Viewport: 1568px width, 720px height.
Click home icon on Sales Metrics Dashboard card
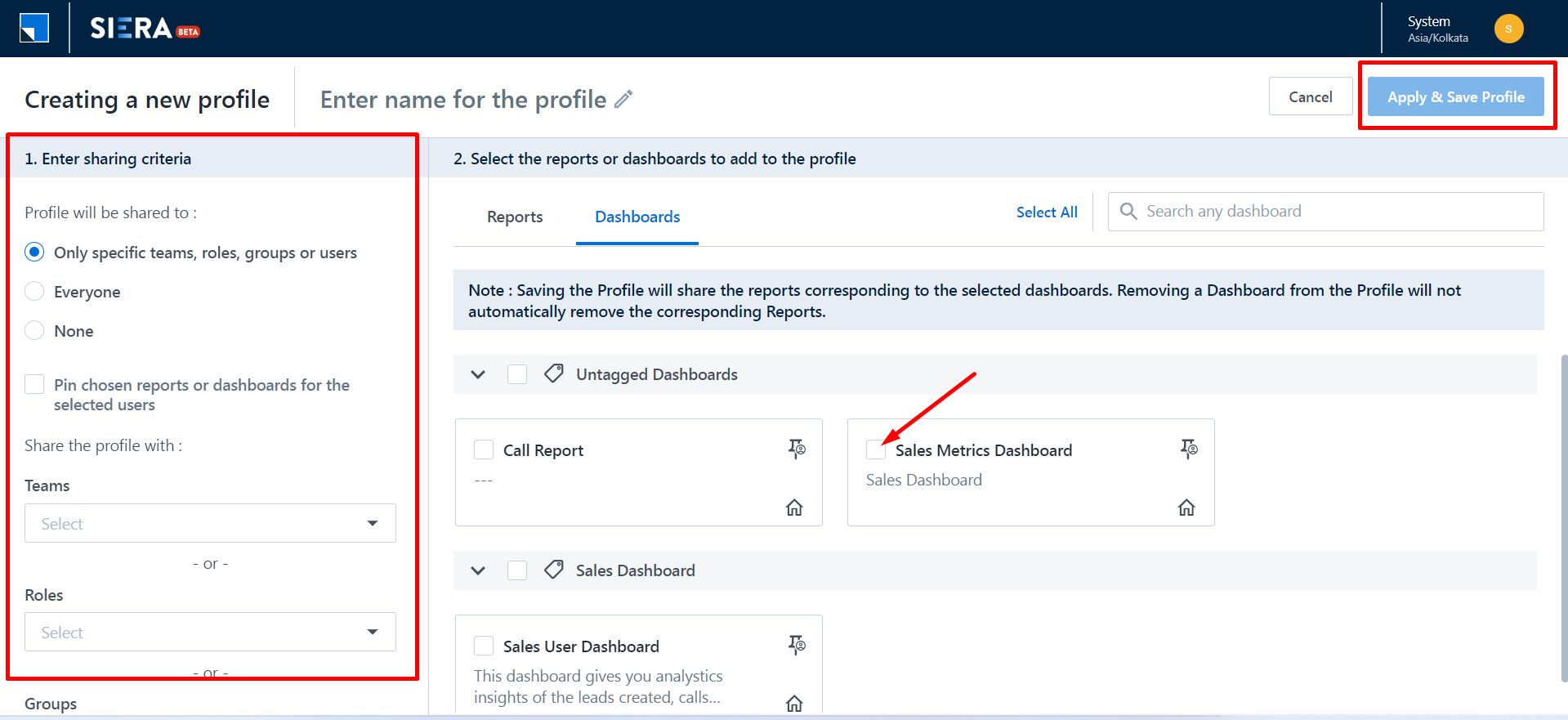(1186, 508)
